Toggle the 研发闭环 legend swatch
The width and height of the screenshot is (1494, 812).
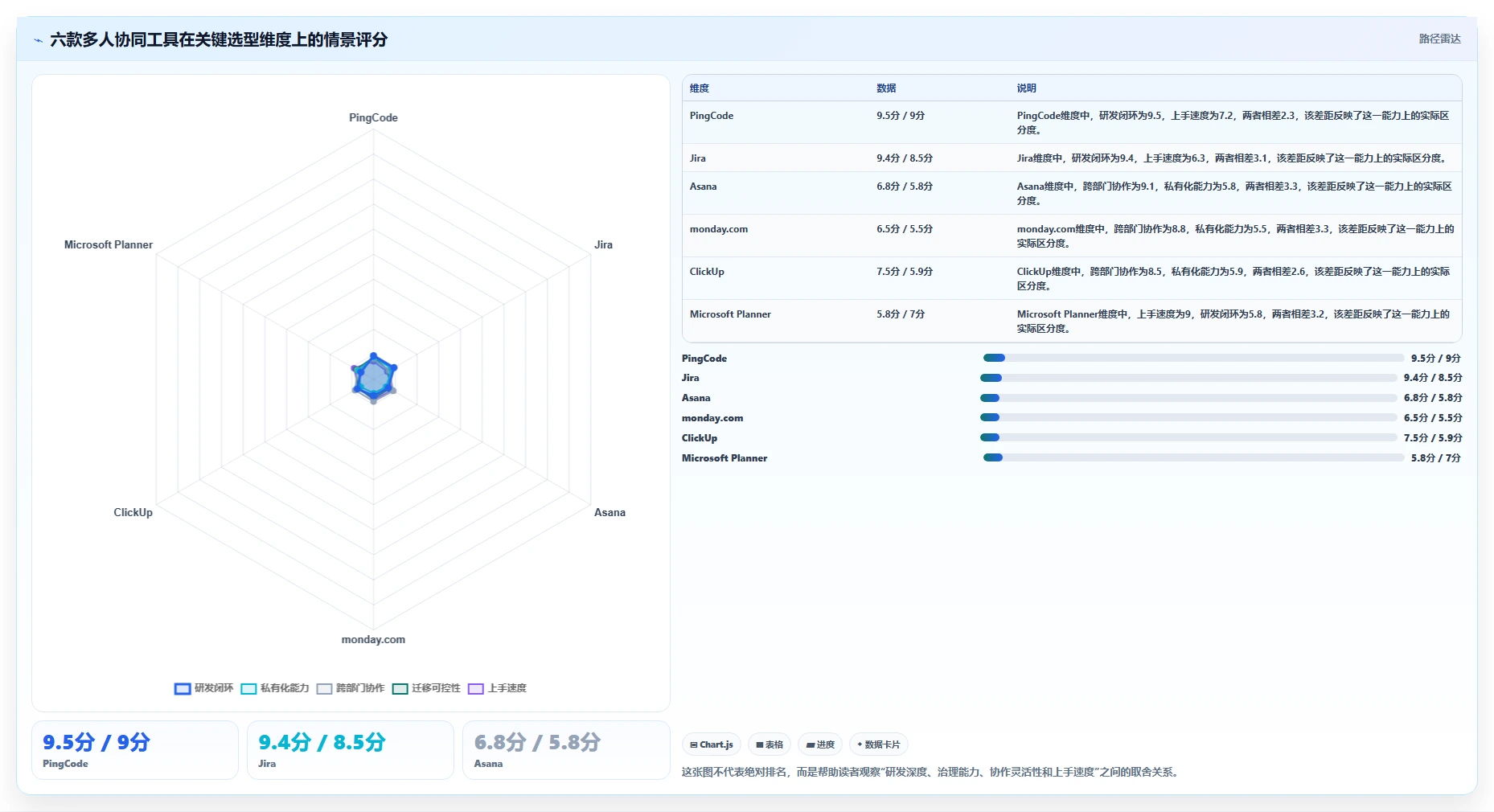coord(183,688)
